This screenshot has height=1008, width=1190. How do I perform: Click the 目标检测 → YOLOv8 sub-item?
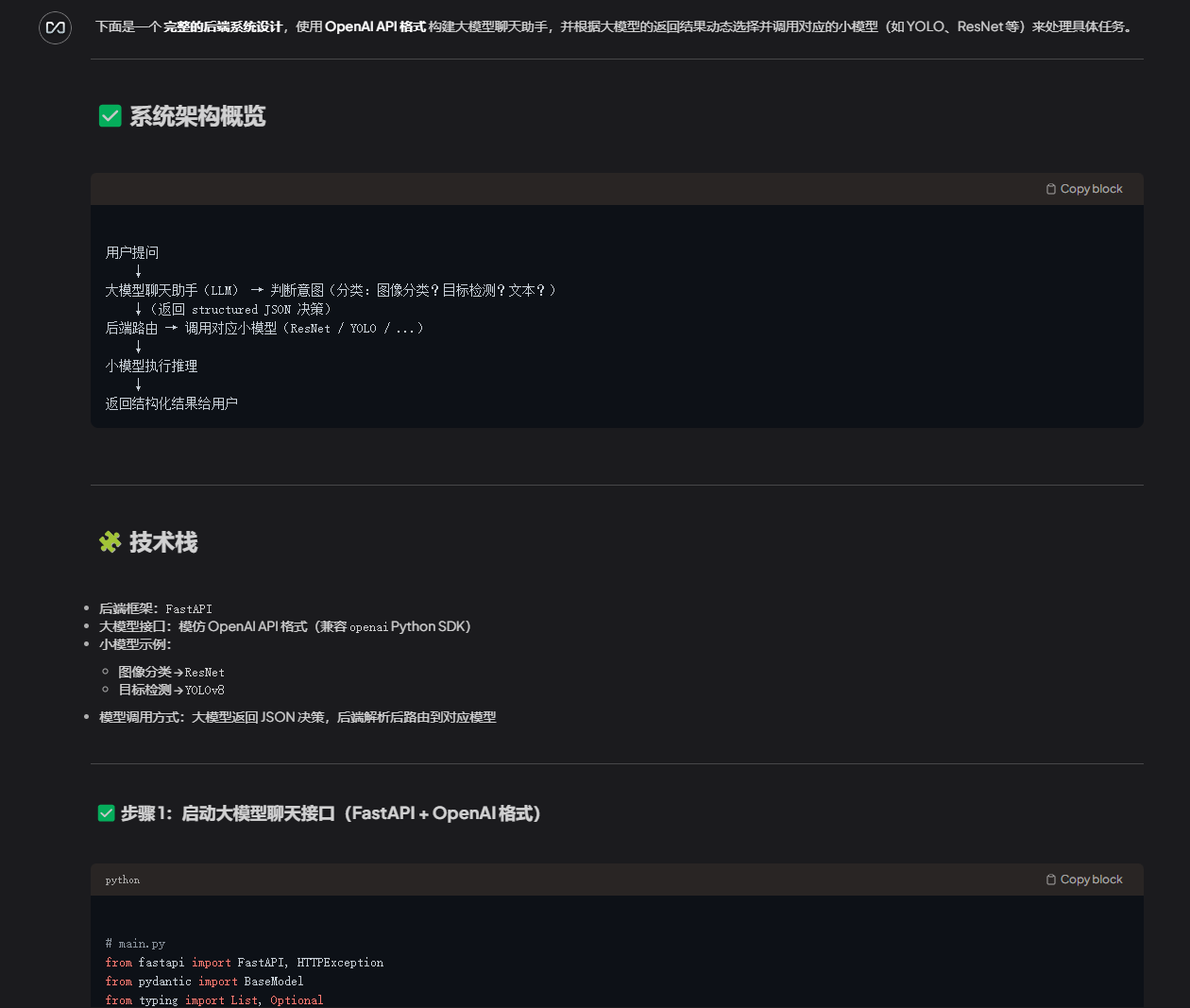(x=172, y=690)
